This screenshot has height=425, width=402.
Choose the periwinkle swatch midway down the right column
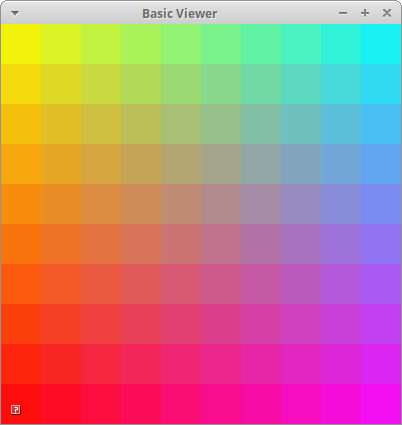pyautogui.click(x=381, y=204)
